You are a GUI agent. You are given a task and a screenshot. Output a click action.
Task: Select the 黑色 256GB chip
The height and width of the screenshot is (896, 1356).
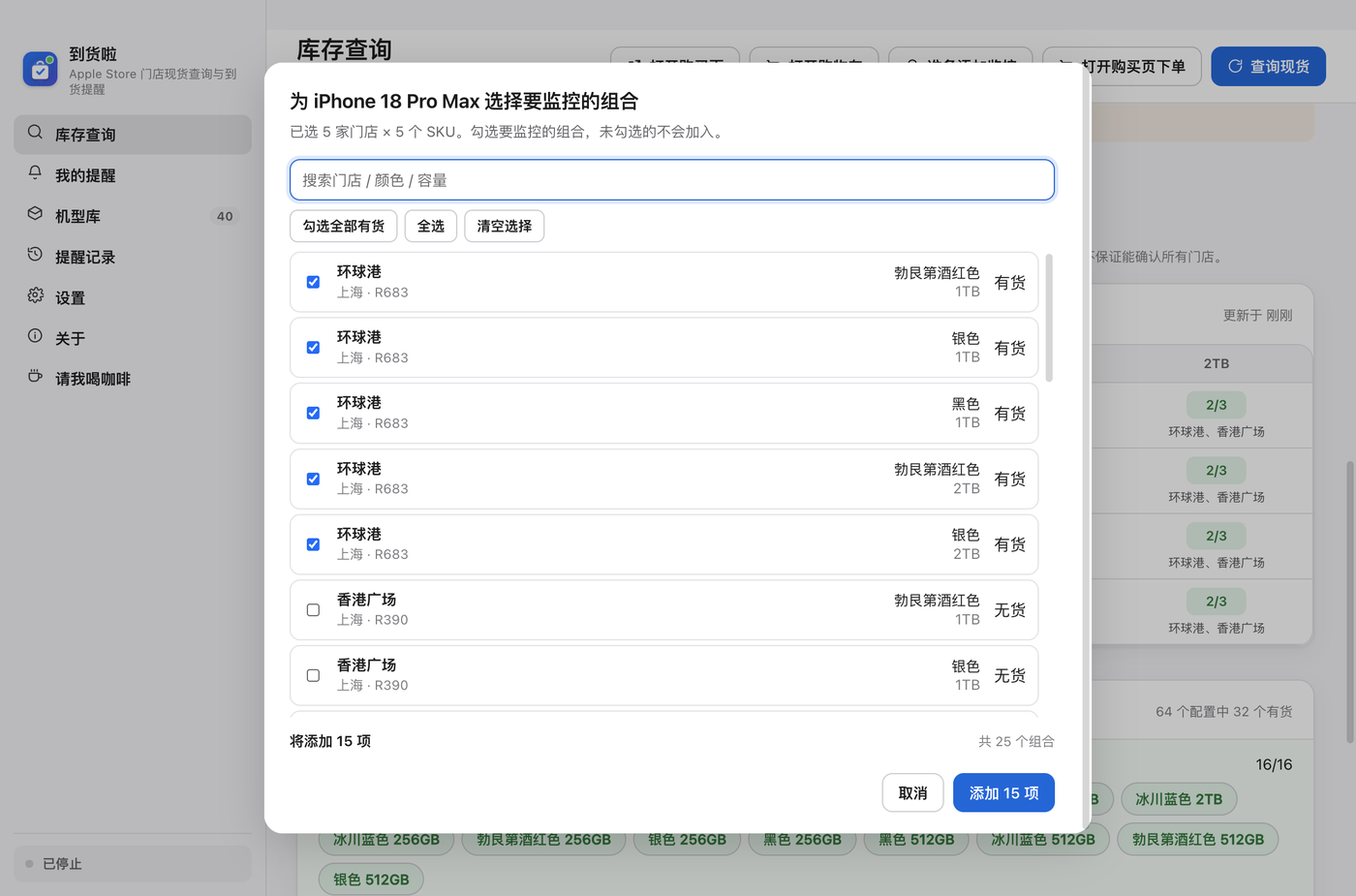[802, 840]
